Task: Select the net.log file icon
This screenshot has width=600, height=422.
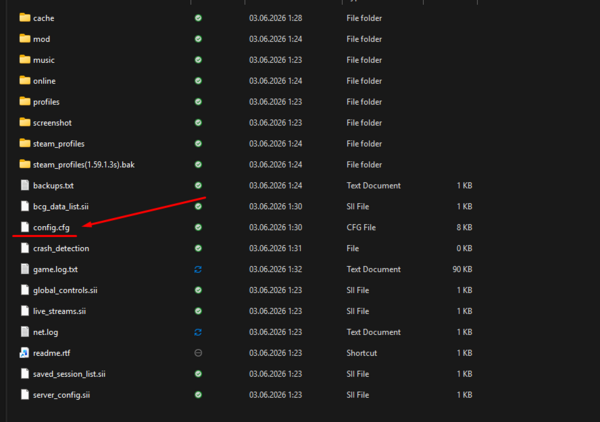Action: 25,332
